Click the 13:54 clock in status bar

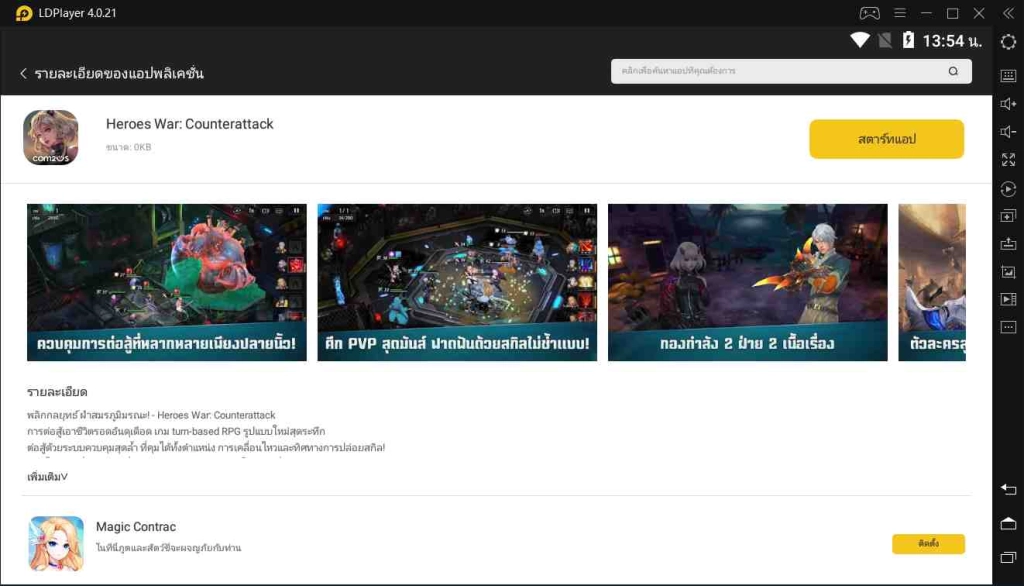click(x=952, y=41)
